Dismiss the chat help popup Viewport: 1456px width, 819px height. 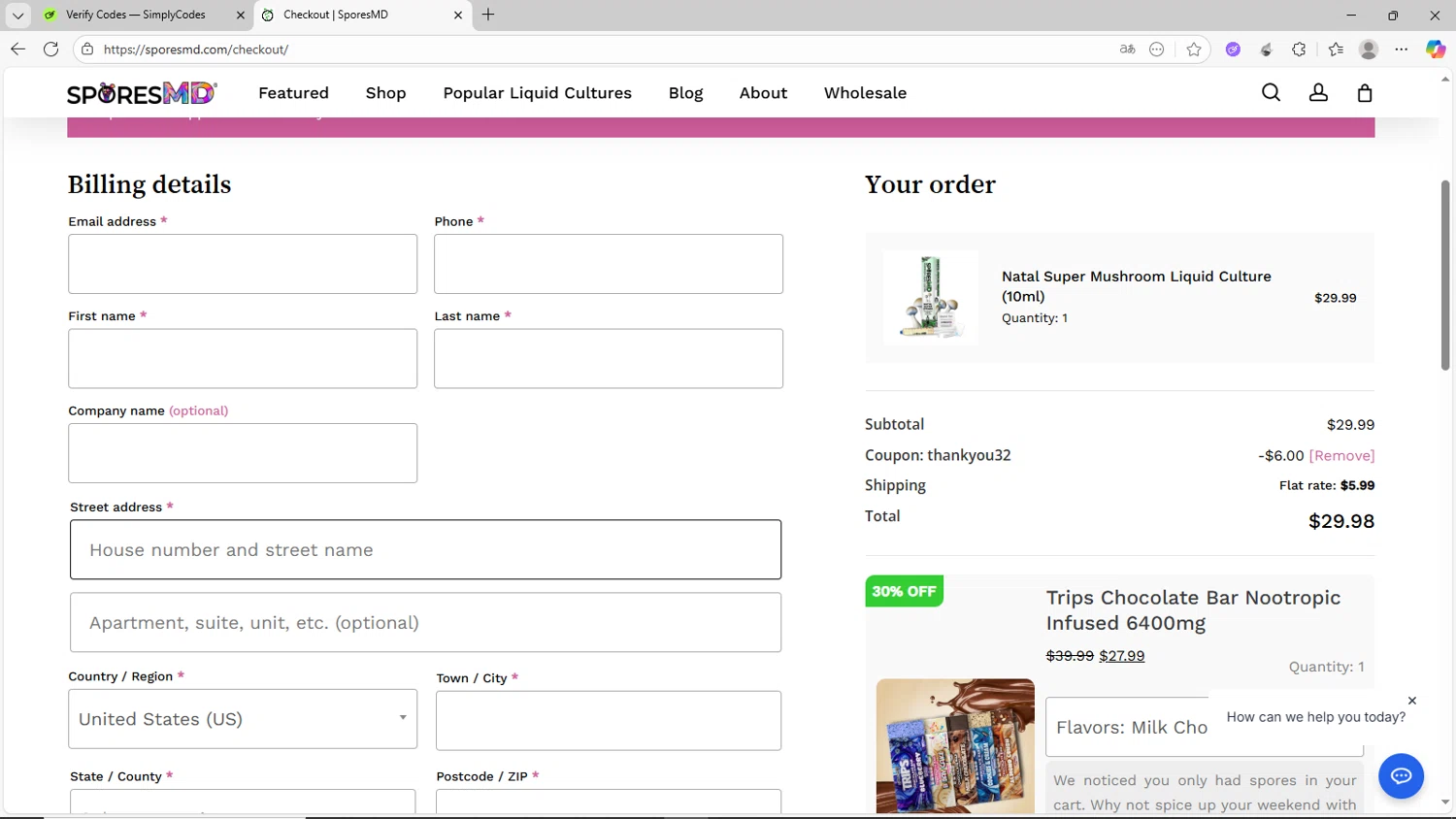[1412, 701]
